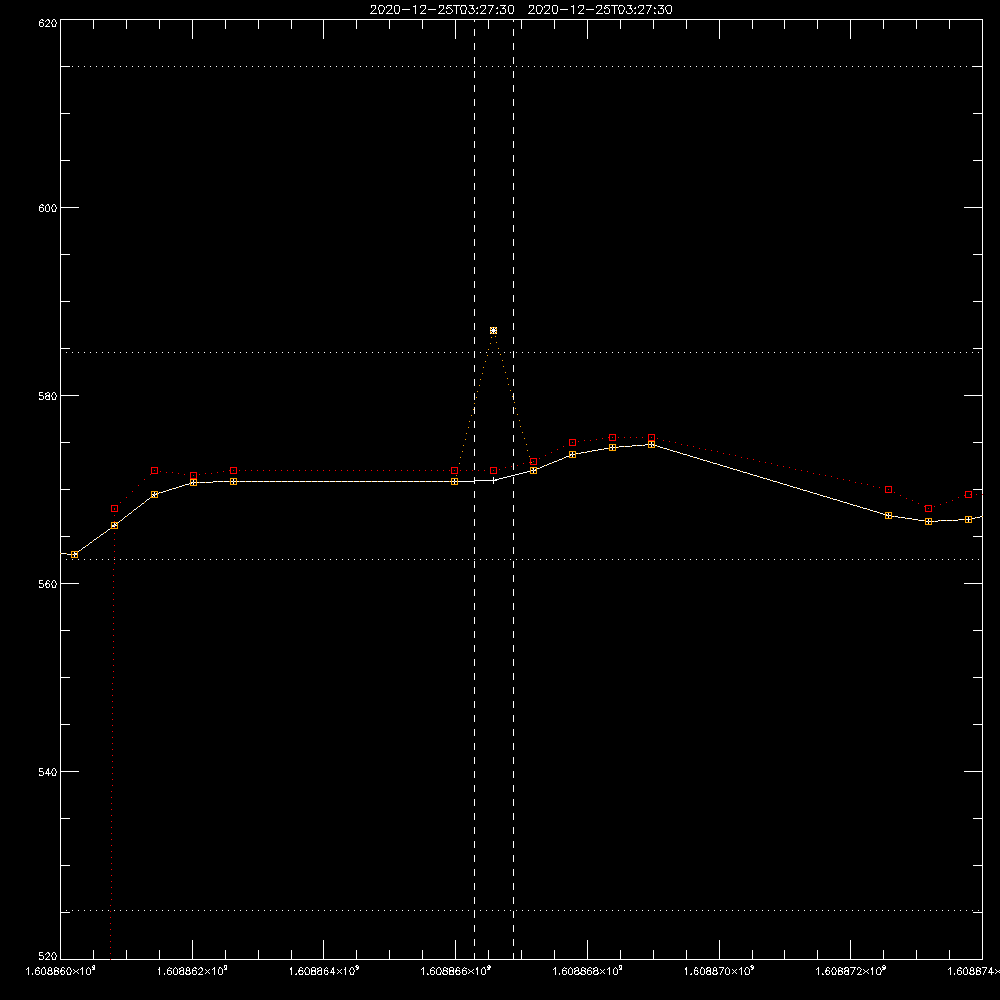Select the 600 y-axis label
The height and width of the screenshot is (1000, 1000).
tap(49, 208)
